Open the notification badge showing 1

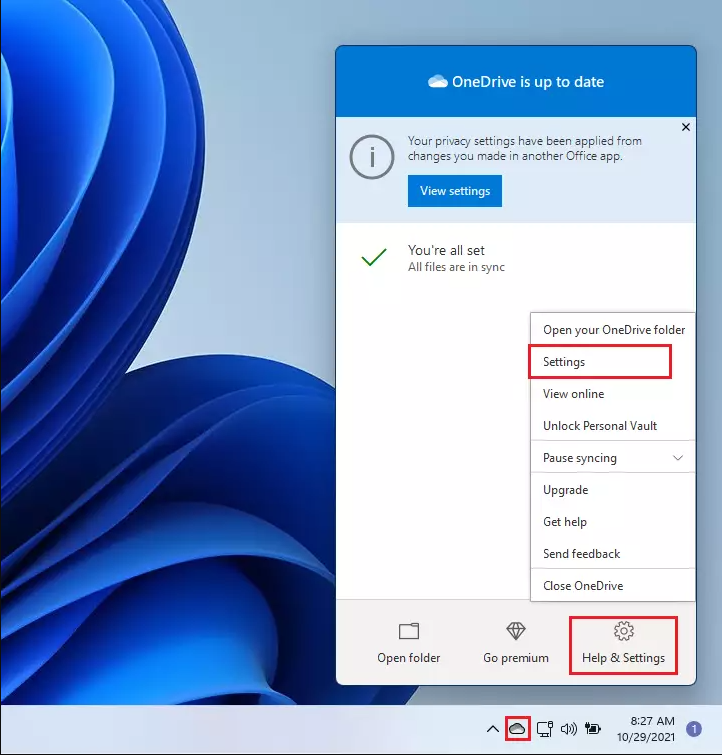coord(694,729)
